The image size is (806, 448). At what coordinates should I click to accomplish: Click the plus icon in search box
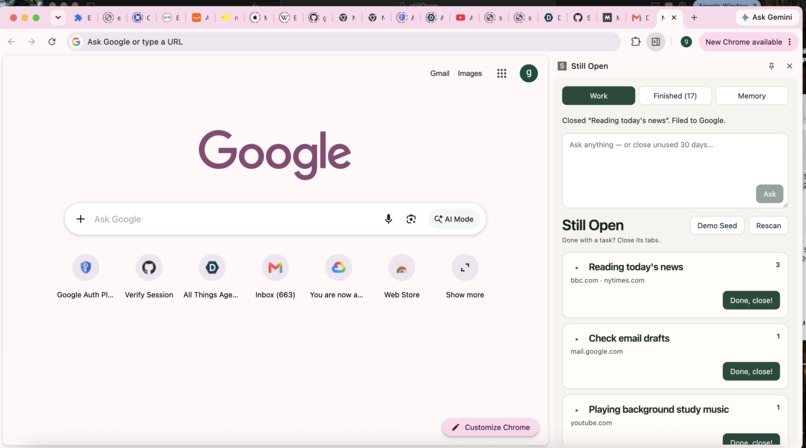click(81, 219)
